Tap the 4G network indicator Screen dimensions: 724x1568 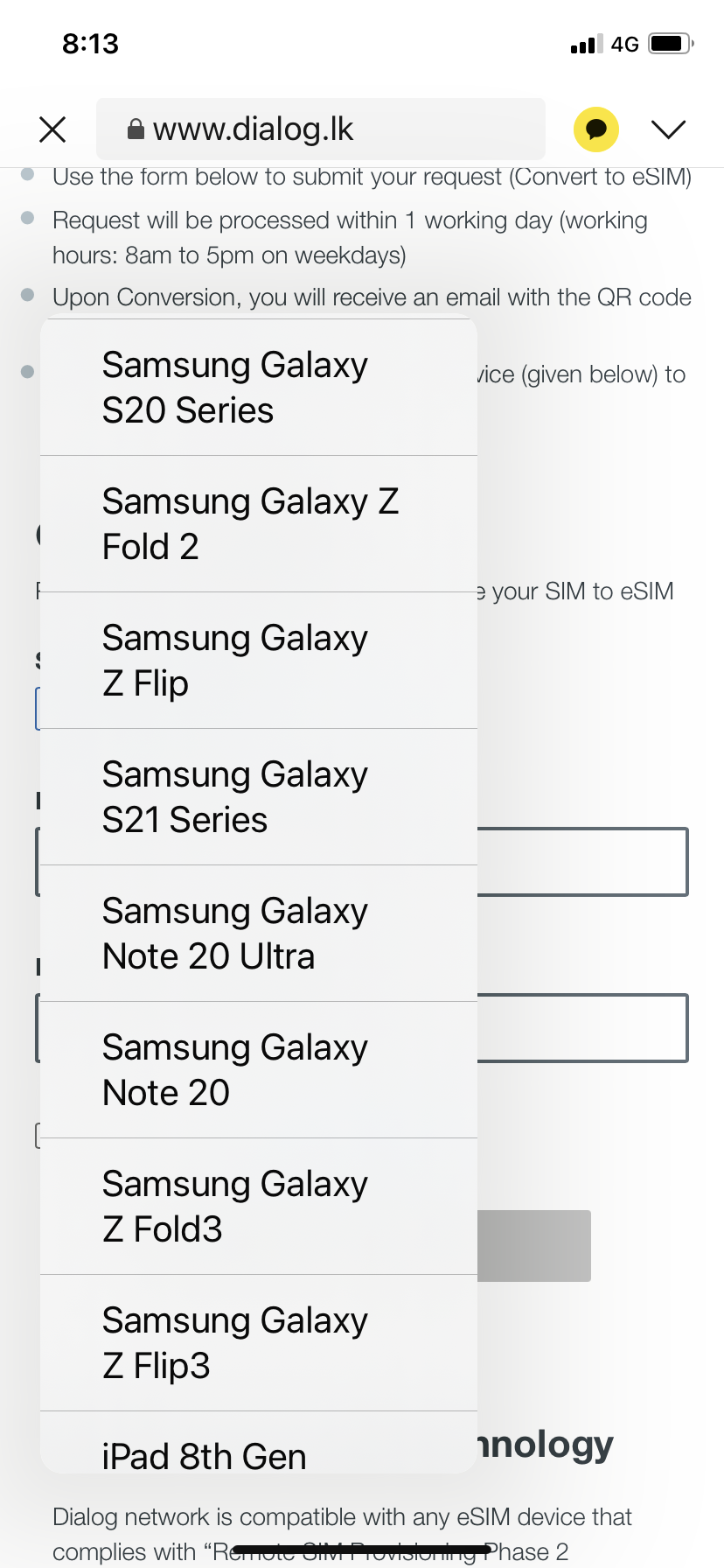(x=625, y=44)
